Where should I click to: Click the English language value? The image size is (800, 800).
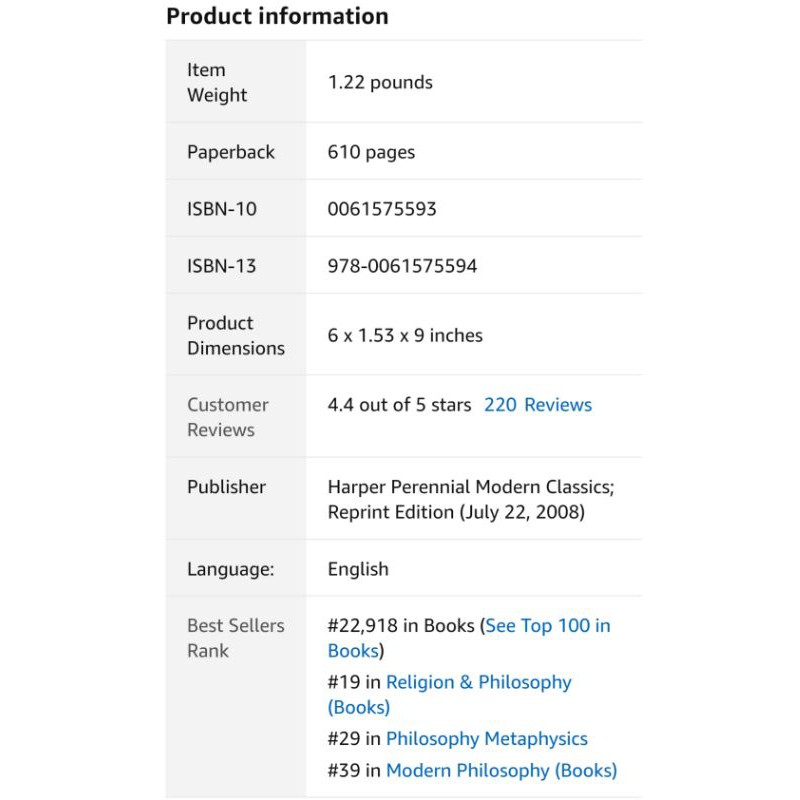click(358, 569)
